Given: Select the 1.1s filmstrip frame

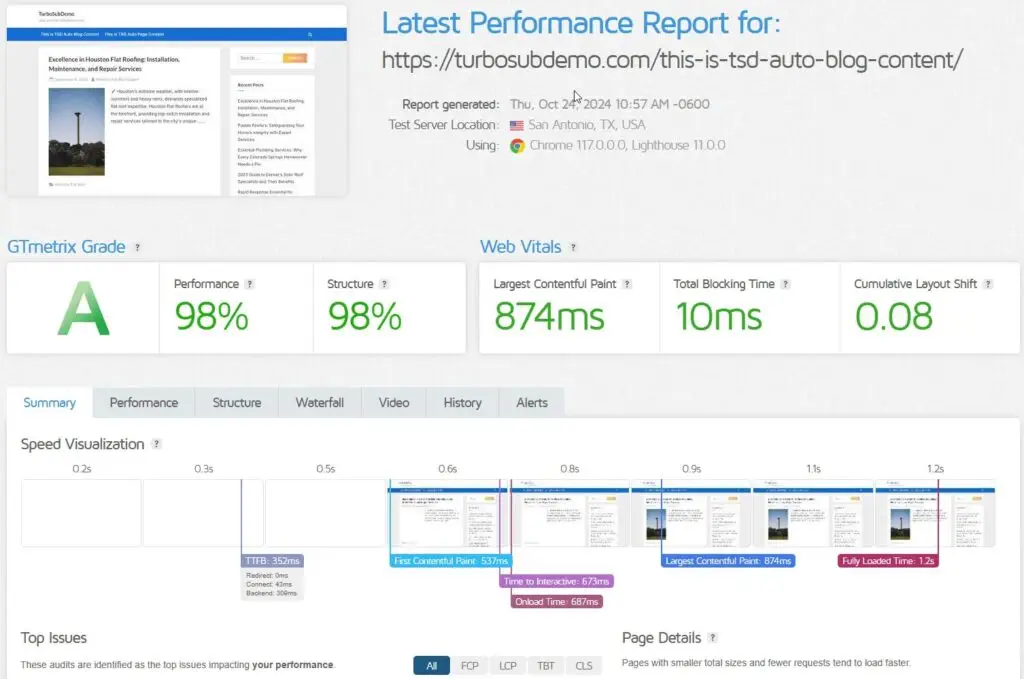Looking at the screenshot, I should (813, 513).
